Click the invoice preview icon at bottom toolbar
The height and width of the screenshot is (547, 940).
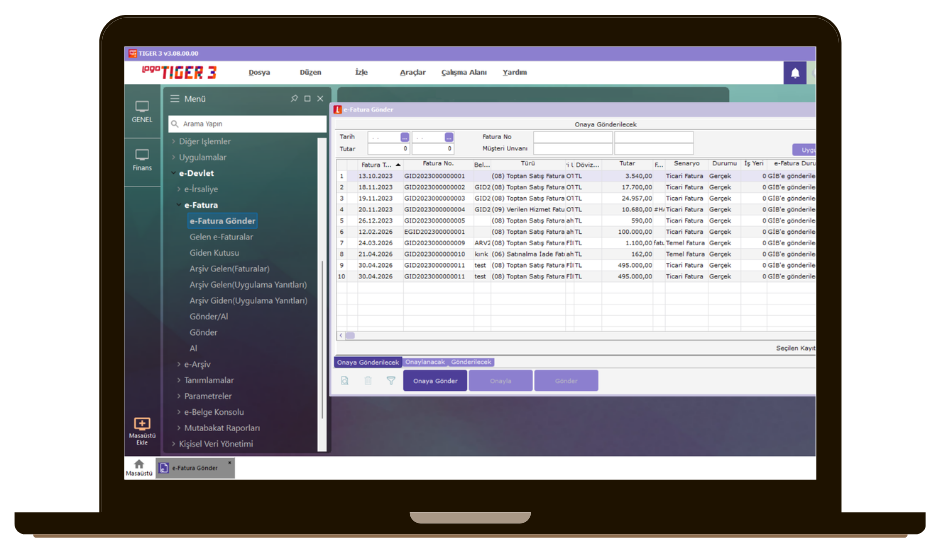tap(345, 380)
